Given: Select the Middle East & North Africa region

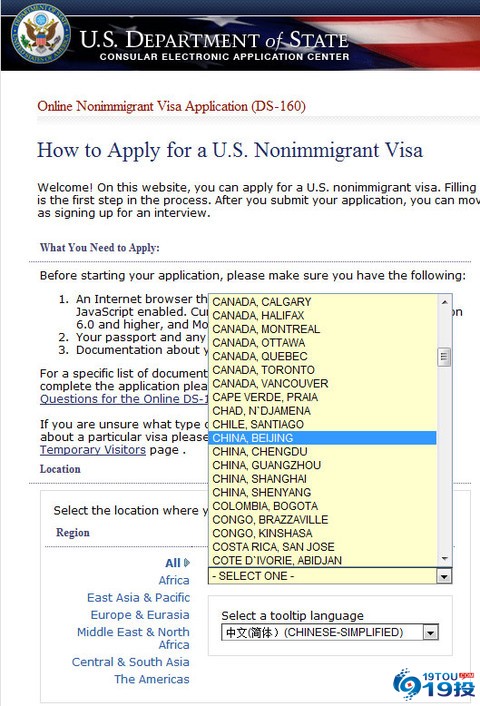Looking at the screenshot, I should pyautogui.click(x=133, y=638).
